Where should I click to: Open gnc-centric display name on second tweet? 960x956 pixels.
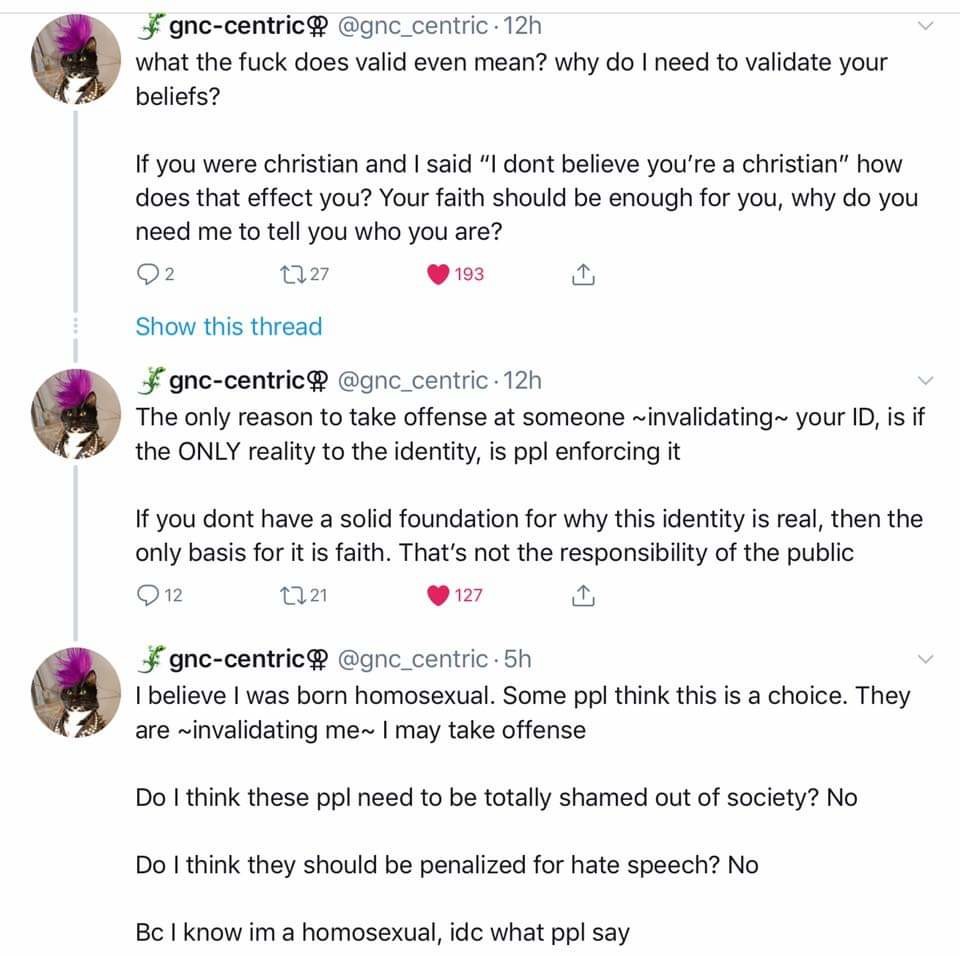237,381
